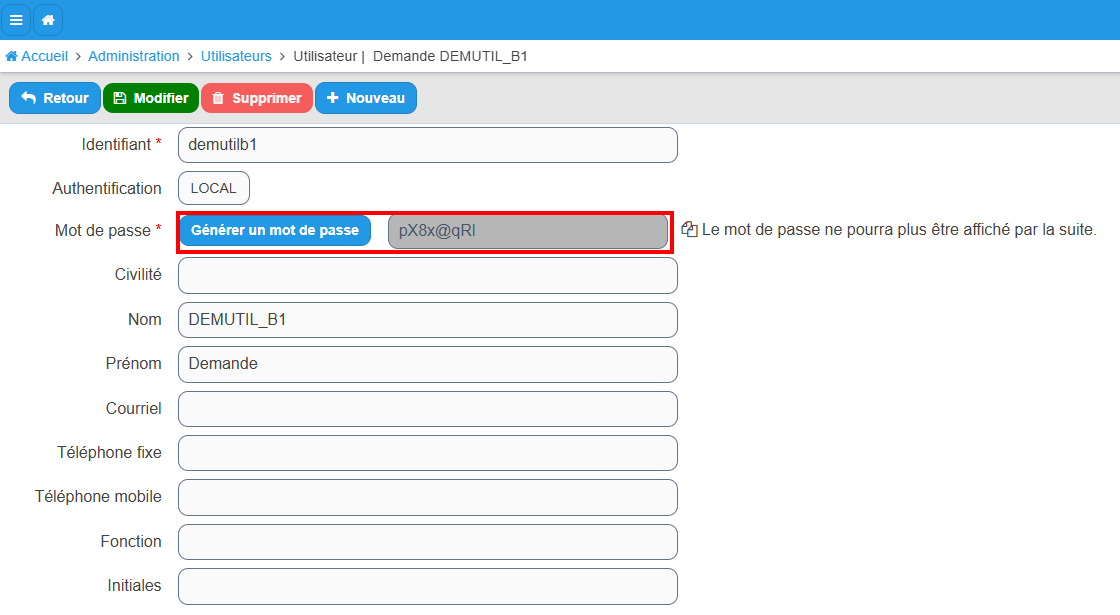This screenshot has height=615, width=1120.
Task: Save changes with the Modifier button
Action: pos(151,98)
